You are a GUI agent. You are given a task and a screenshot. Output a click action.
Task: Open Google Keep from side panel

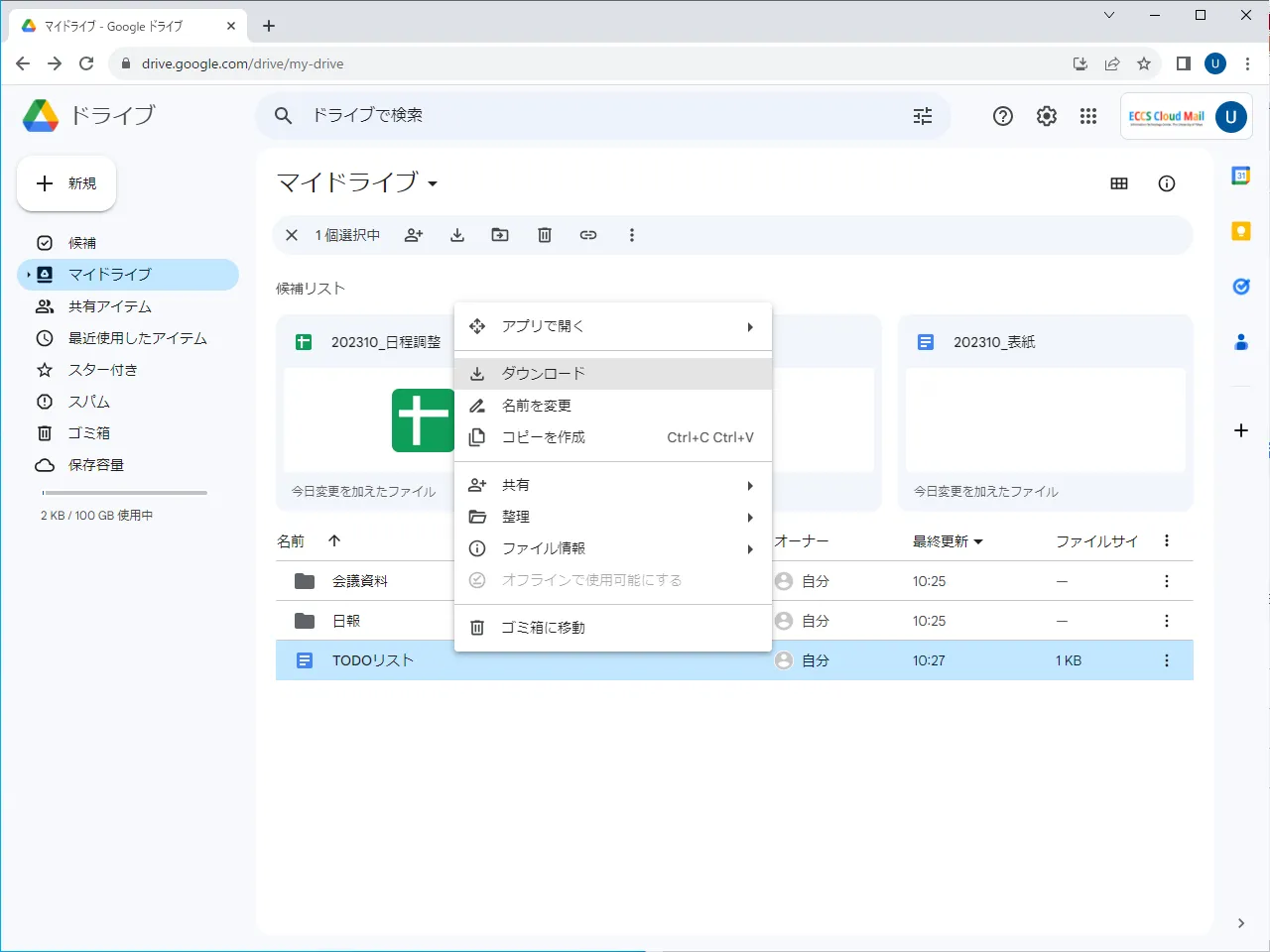pos(1240,231)
